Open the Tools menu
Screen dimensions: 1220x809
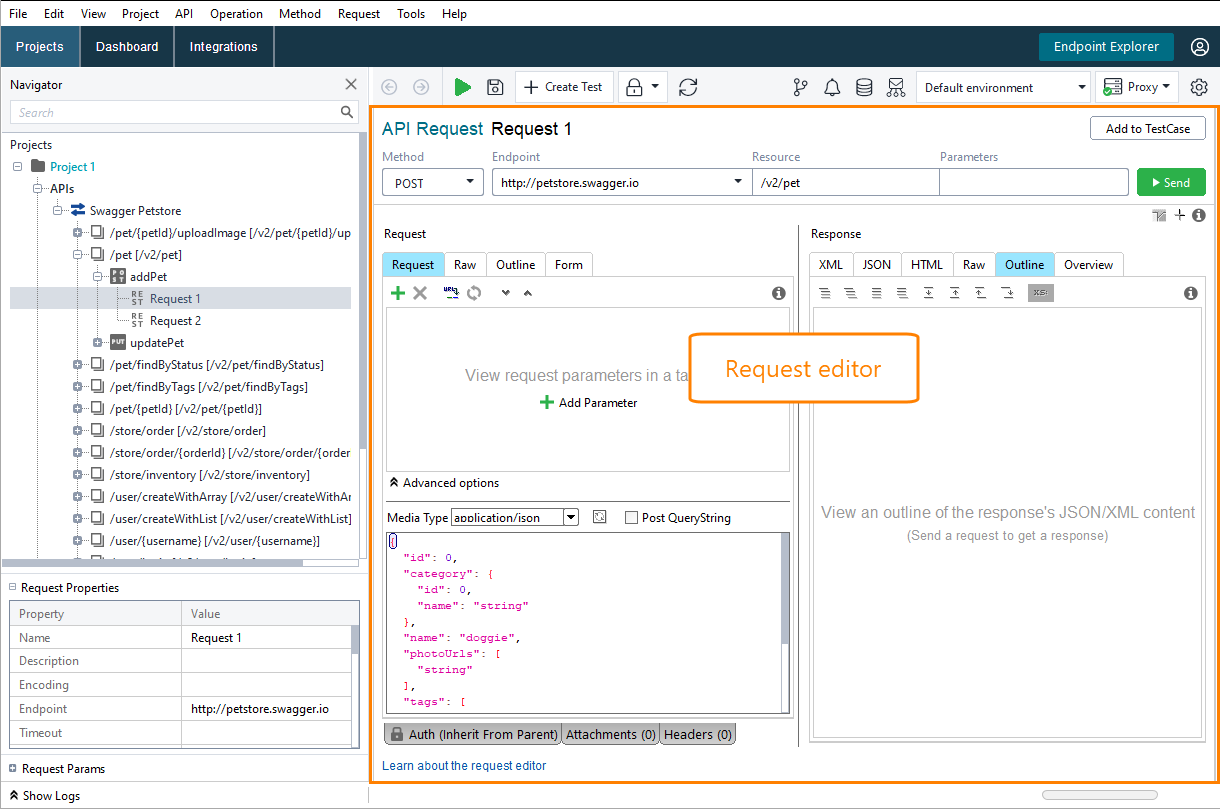coord(411,14)
